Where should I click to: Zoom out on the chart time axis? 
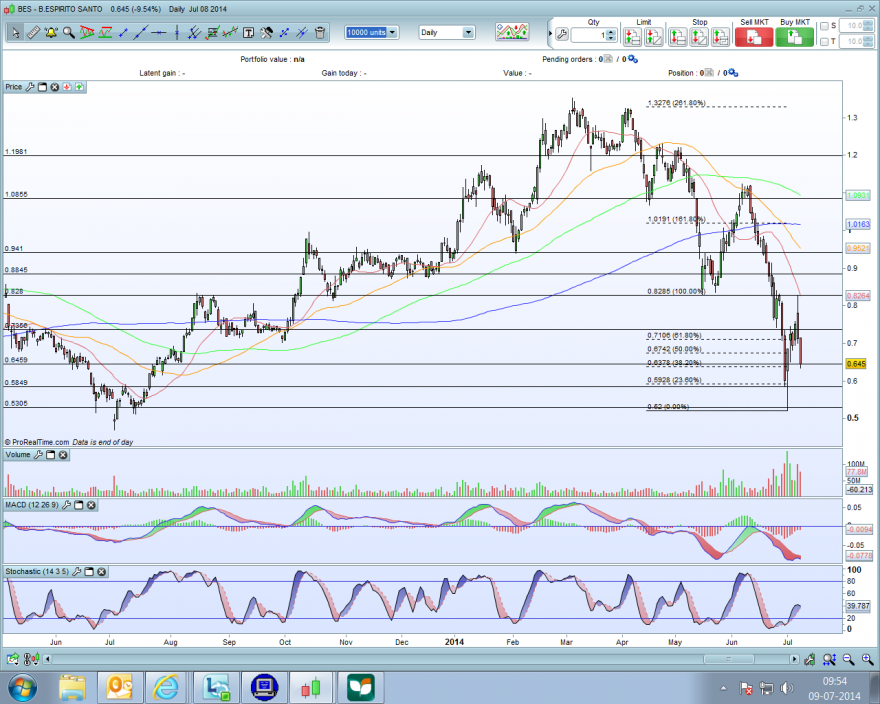click(849, 659)
